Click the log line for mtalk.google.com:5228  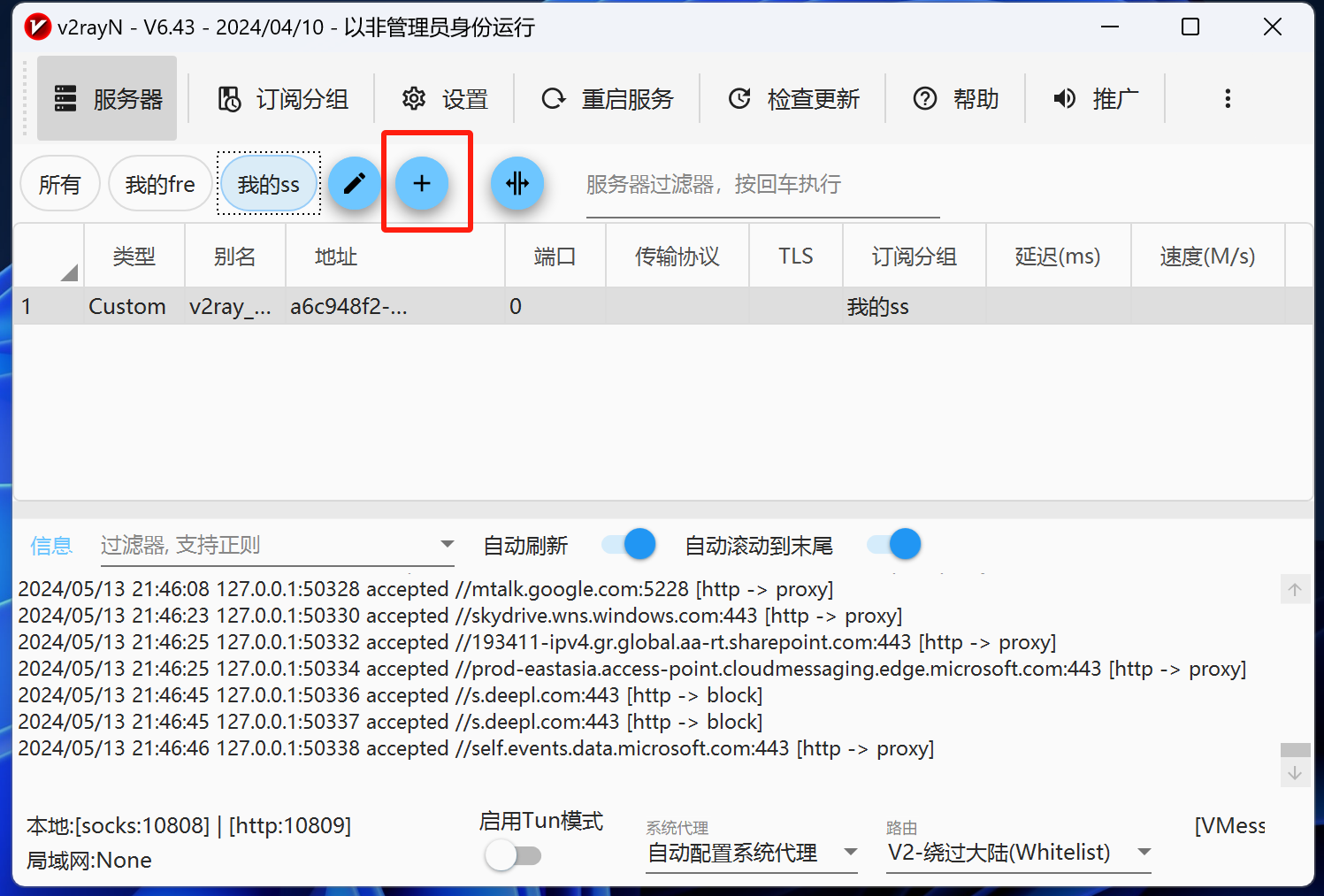425,589
